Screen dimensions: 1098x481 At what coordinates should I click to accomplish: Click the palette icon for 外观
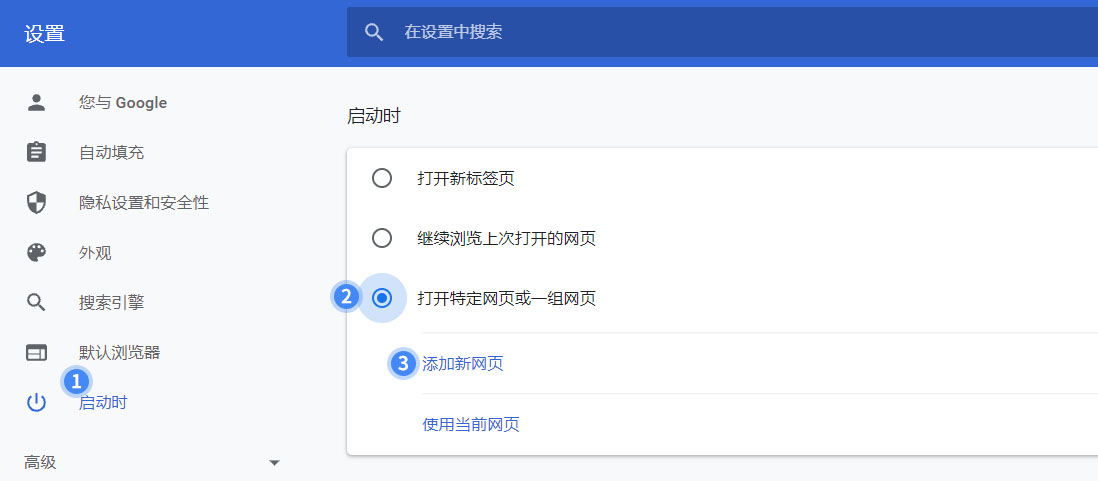point(36,252)
